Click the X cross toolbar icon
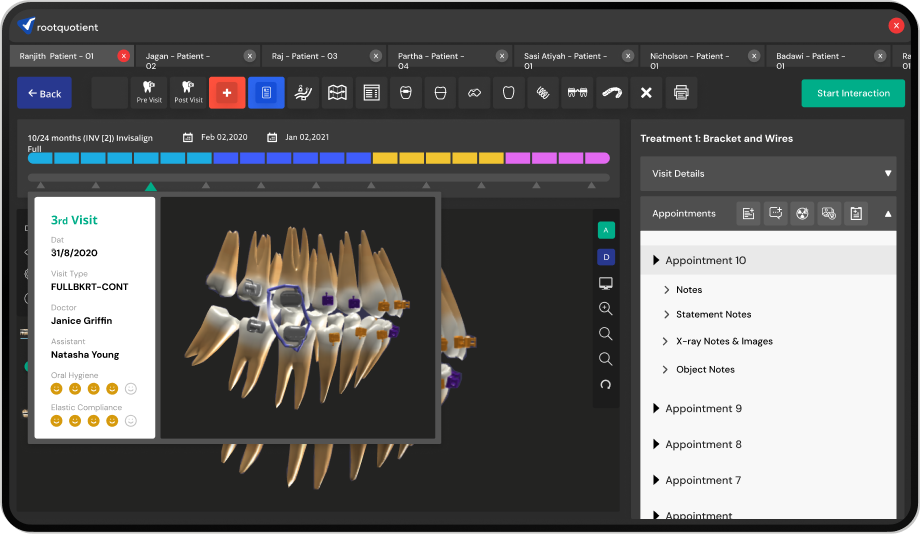The height and width of the screenshot is (534, 920). (646, 93)
